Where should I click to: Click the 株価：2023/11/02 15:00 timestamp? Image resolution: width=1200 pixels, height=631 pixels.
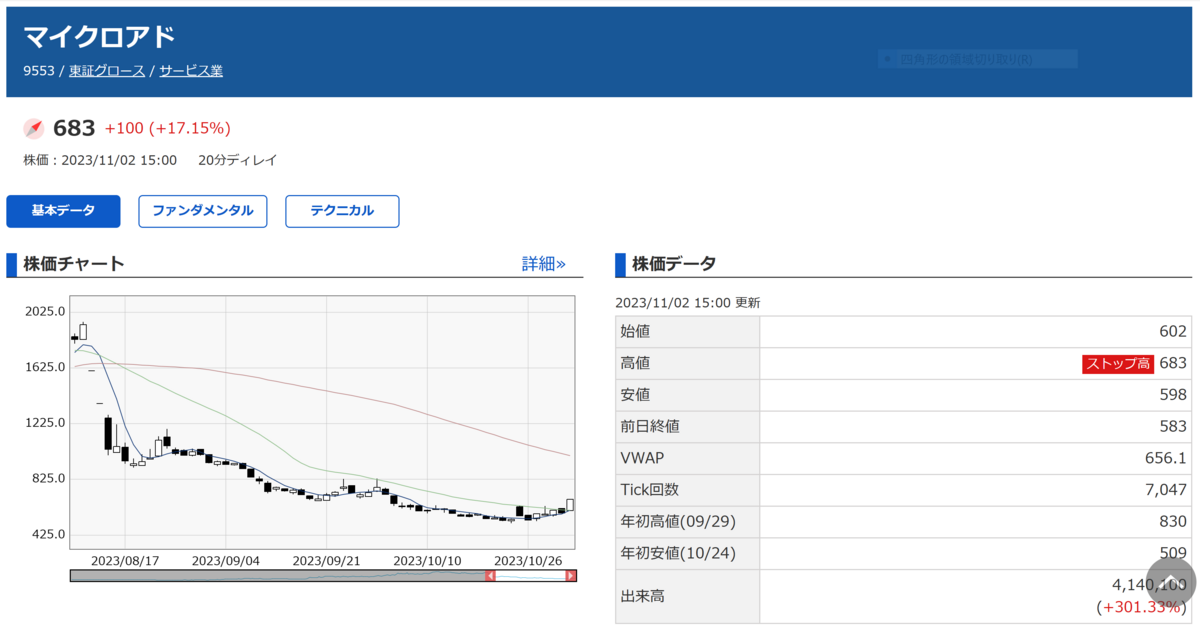pos(100,160)
